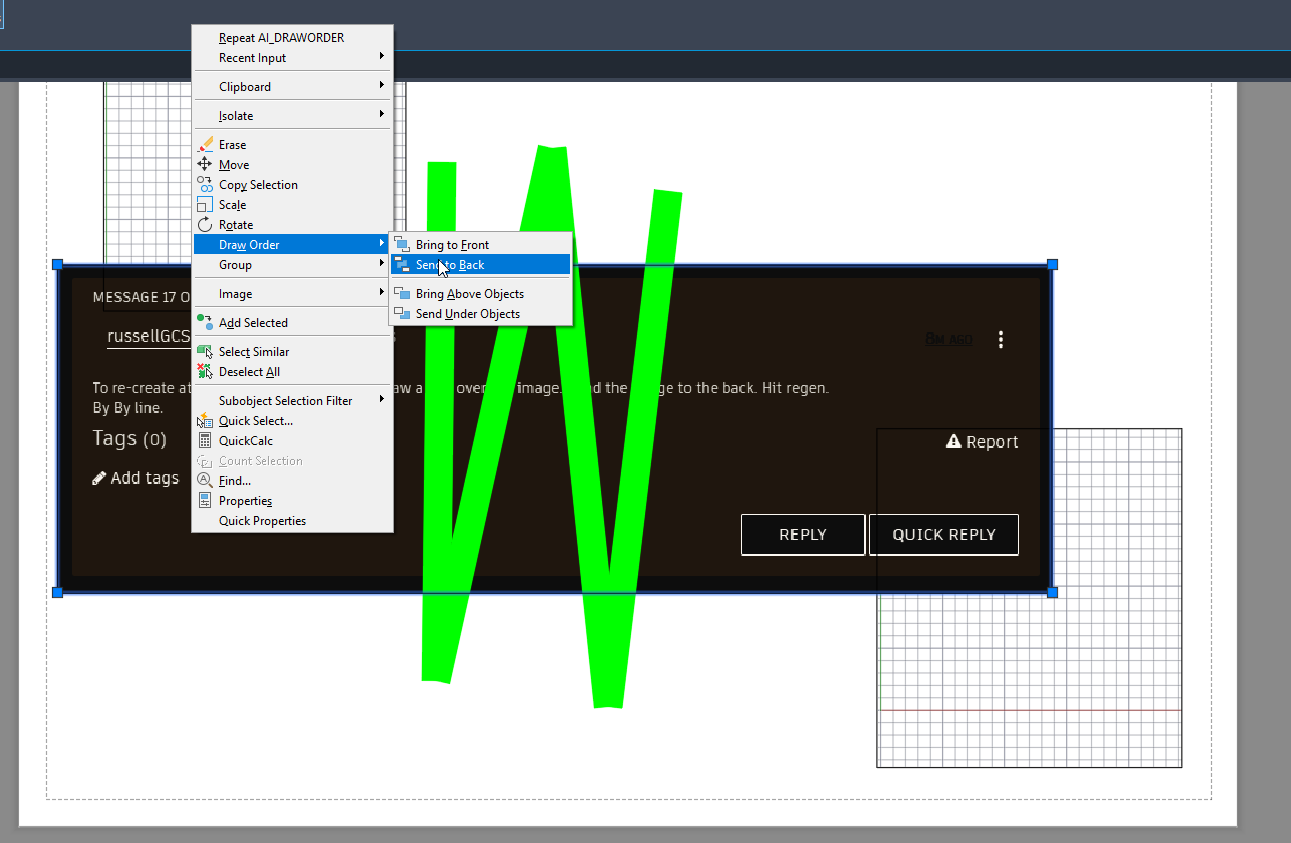
Task: Click the Report link
Action: [982, 441]
